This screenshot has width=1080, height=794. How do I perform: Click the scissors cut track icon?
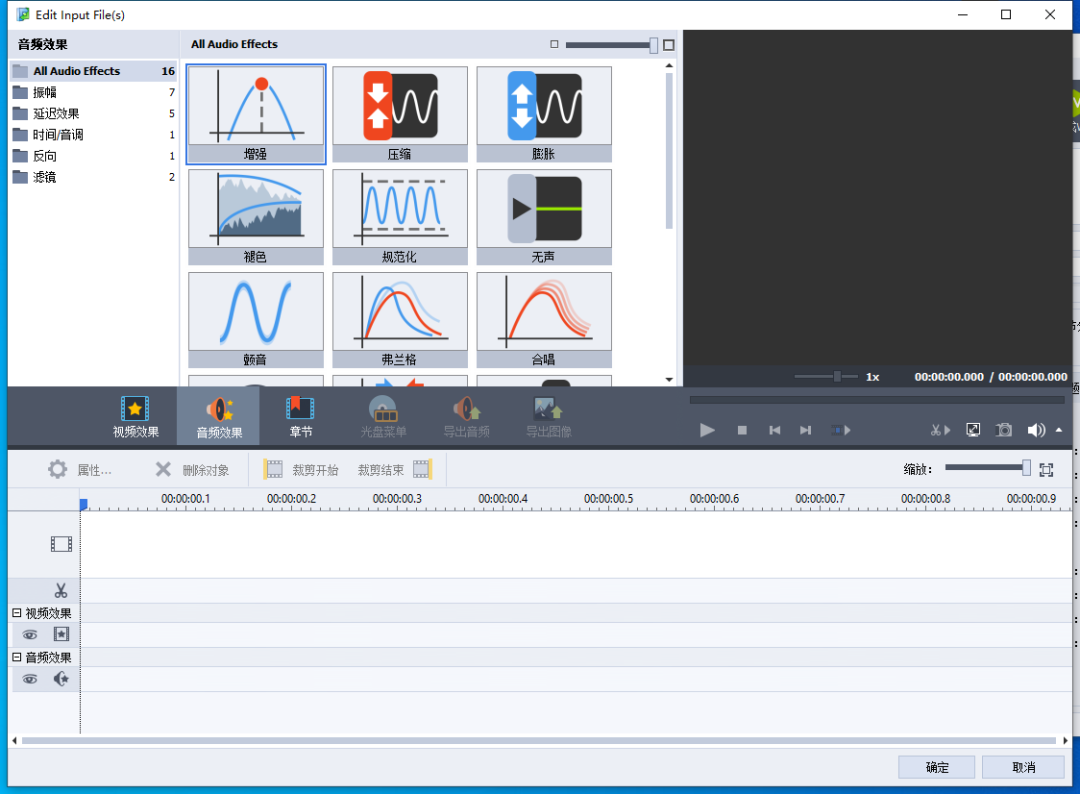[61, 591]
